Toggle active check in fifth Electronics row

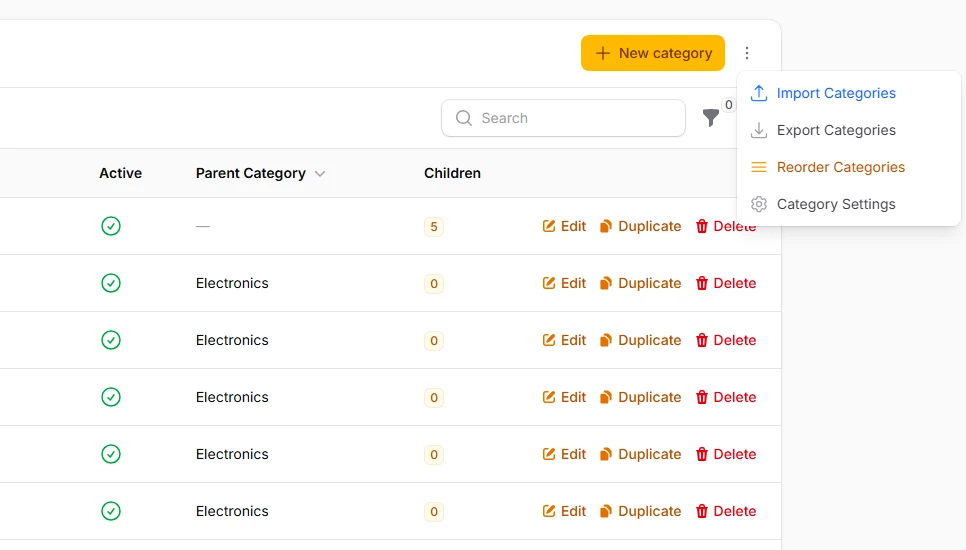point(111,511)
